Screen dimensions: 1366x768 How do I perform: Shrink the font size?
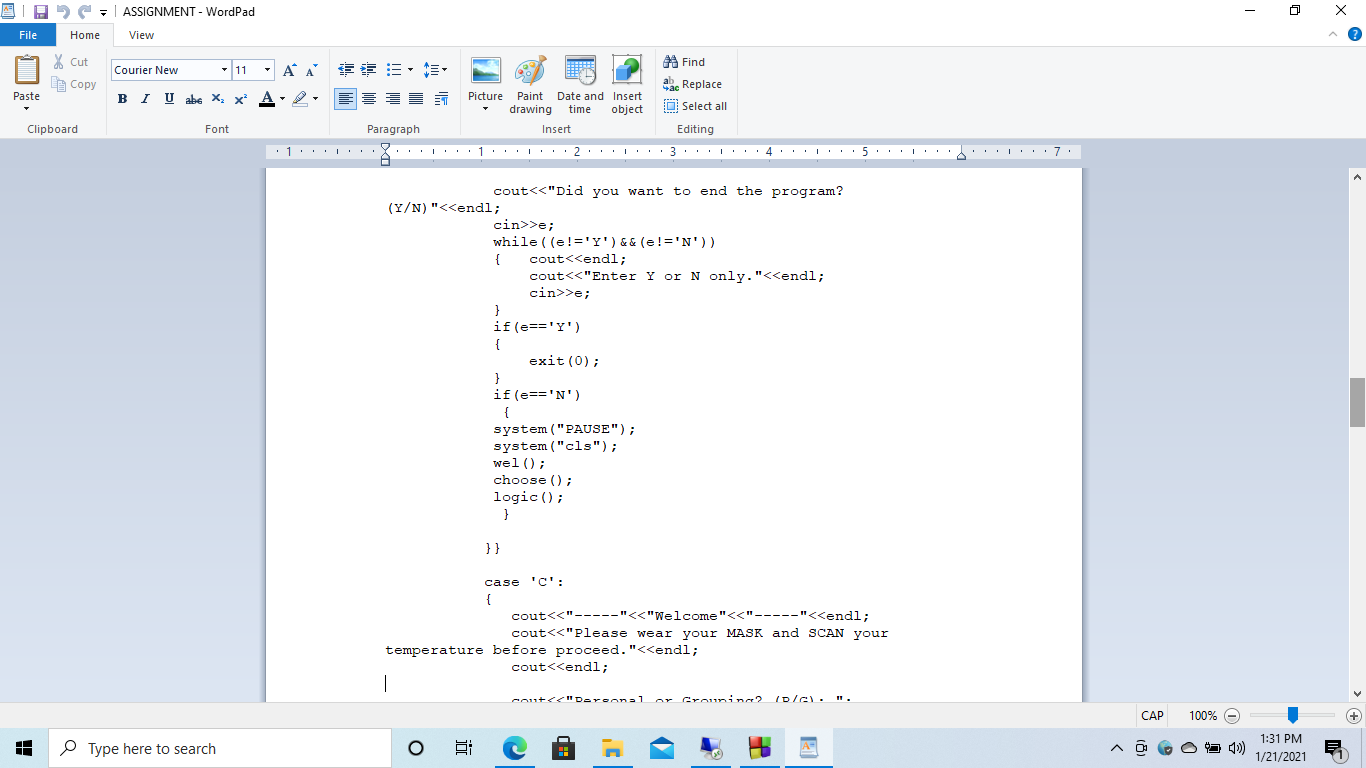point(311,70)
